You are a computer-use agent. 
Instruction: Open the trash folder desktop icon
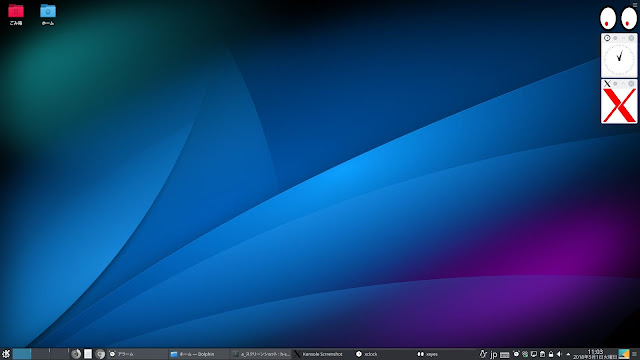(x=16, y=14)
